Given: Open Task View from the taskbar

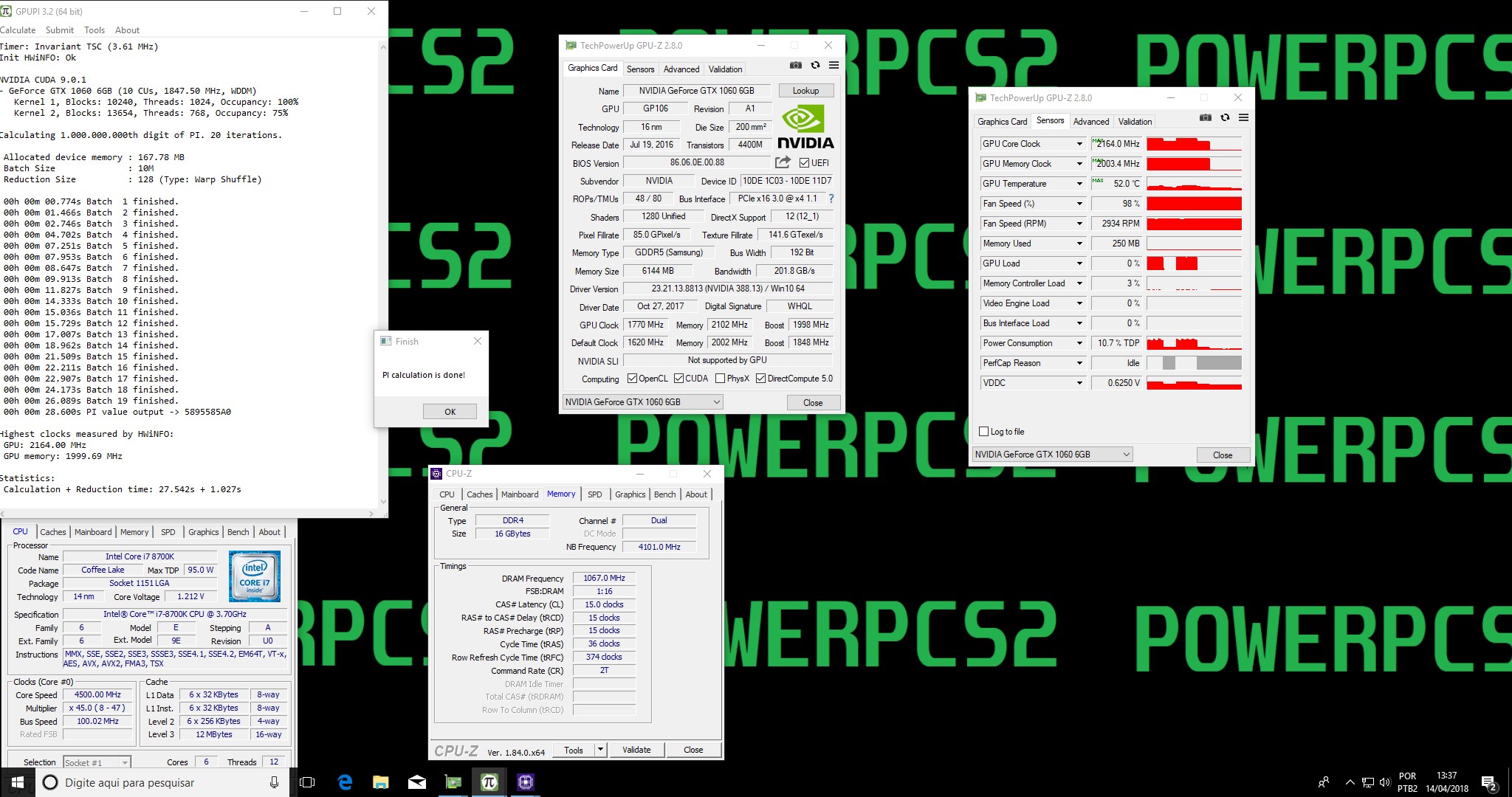Looking at the screenshot, I should tap(308, 782).
